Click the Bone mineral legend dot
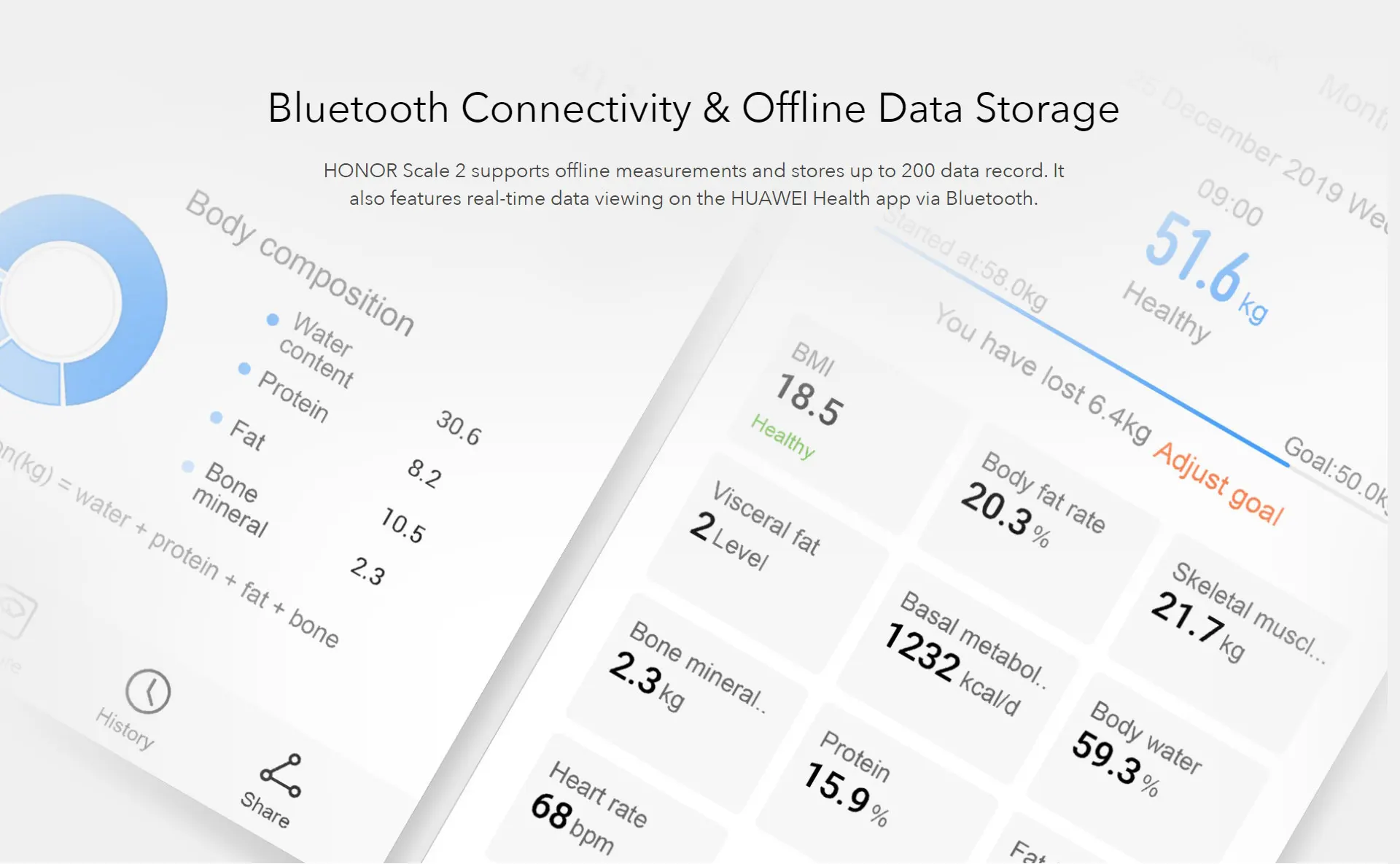Screen dimensions: 1400x864 [188, 466]
